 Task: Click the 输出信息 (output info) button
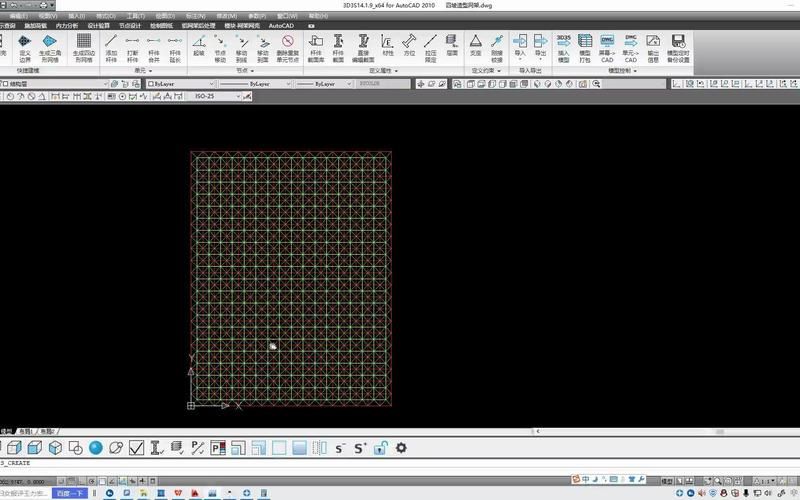653,46
